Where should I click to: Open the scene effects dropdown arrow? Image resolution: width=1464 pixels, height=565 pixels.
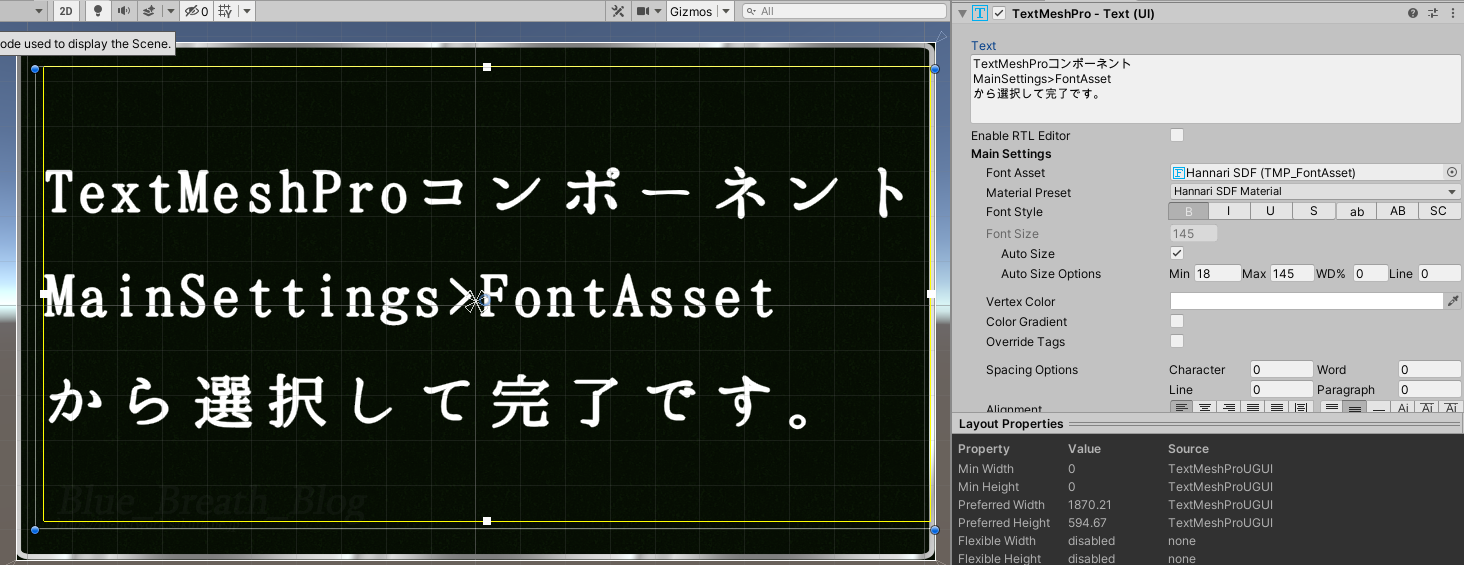pyautogui.click(x=169, y=11)
